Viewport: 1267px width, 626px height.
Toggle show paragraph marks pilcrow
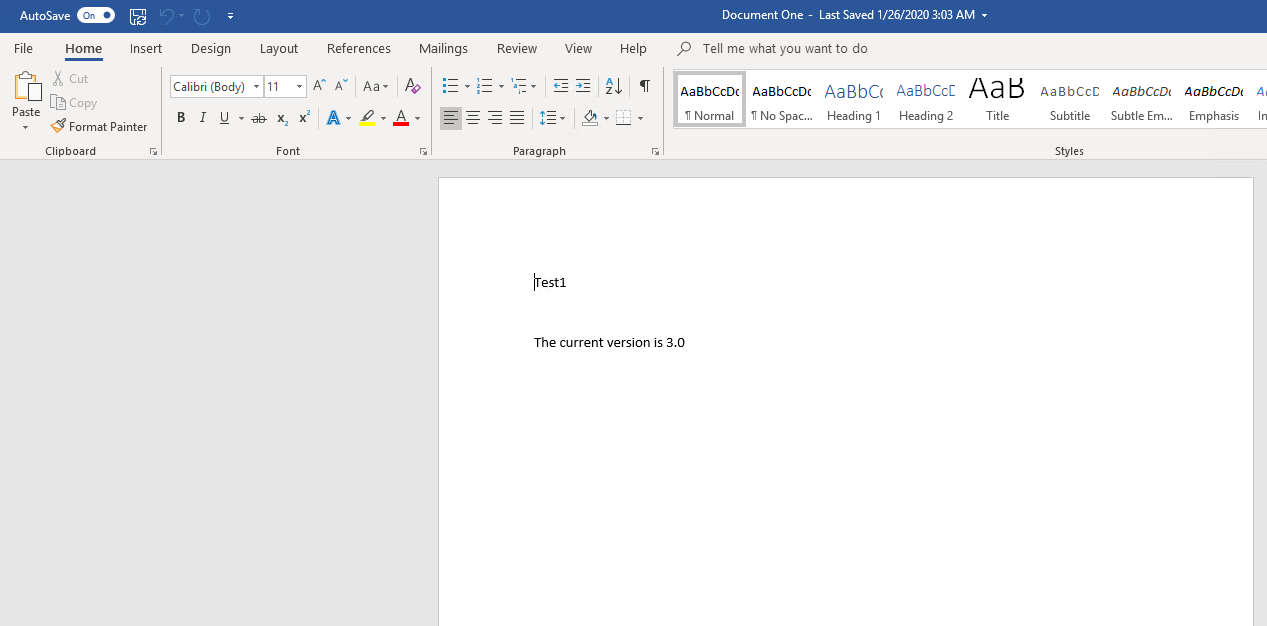[x=645, y=86]
